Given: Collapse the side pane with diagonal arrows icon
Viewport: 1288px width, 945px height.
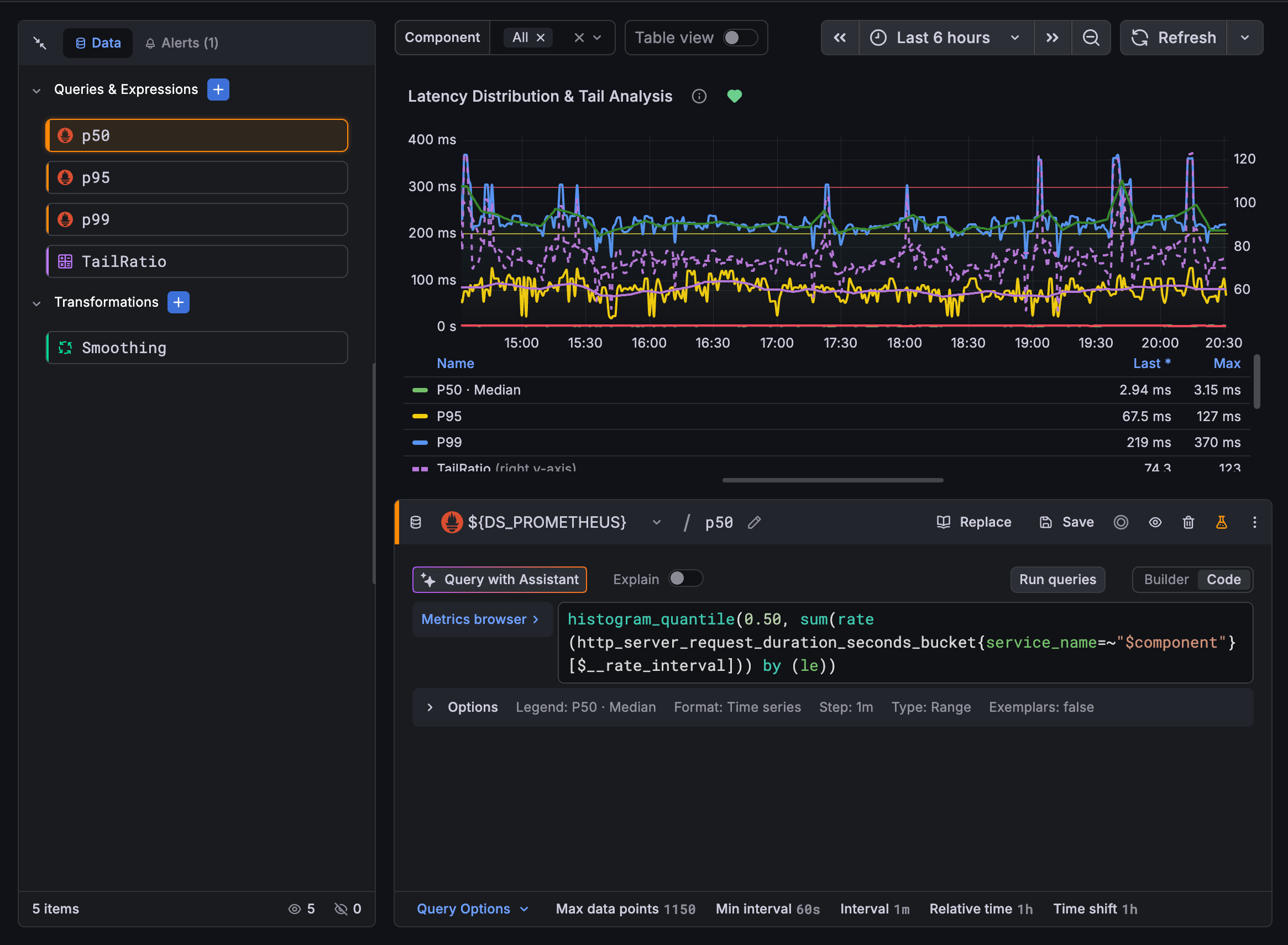Looking at the screenshot, I should (39, 43).
